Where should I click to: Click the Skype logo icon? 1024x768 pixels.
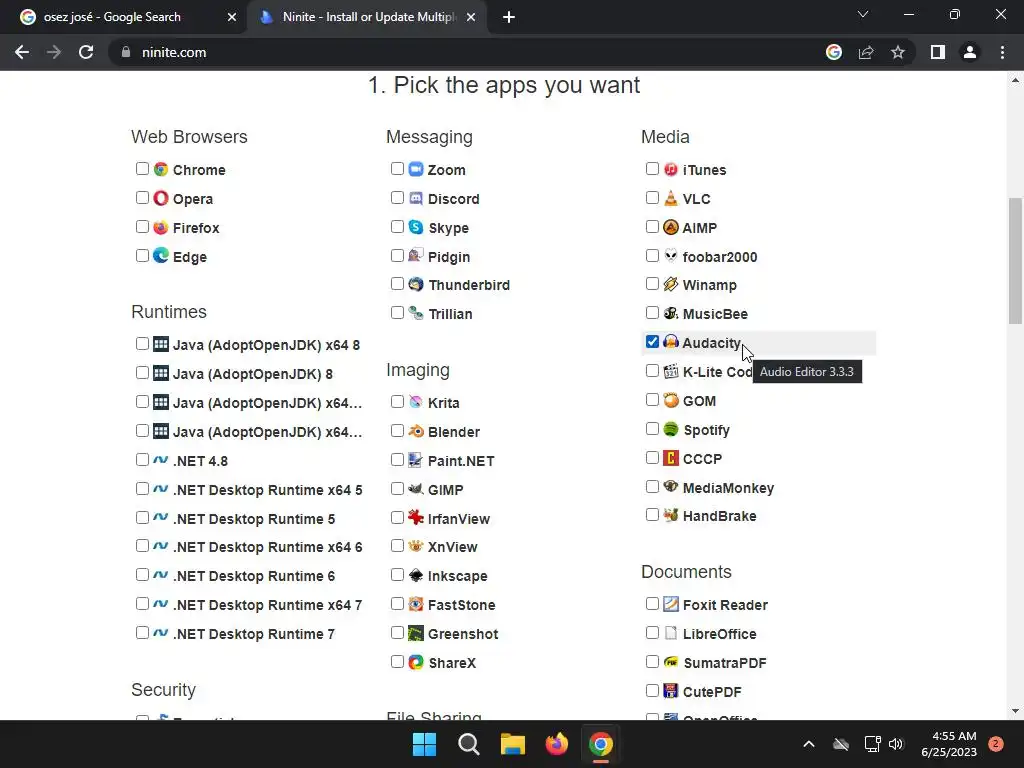(416, 227)
